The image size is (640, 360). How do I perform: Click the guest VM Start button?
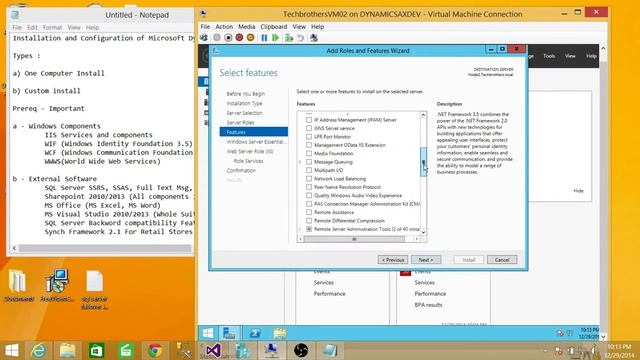208,333
